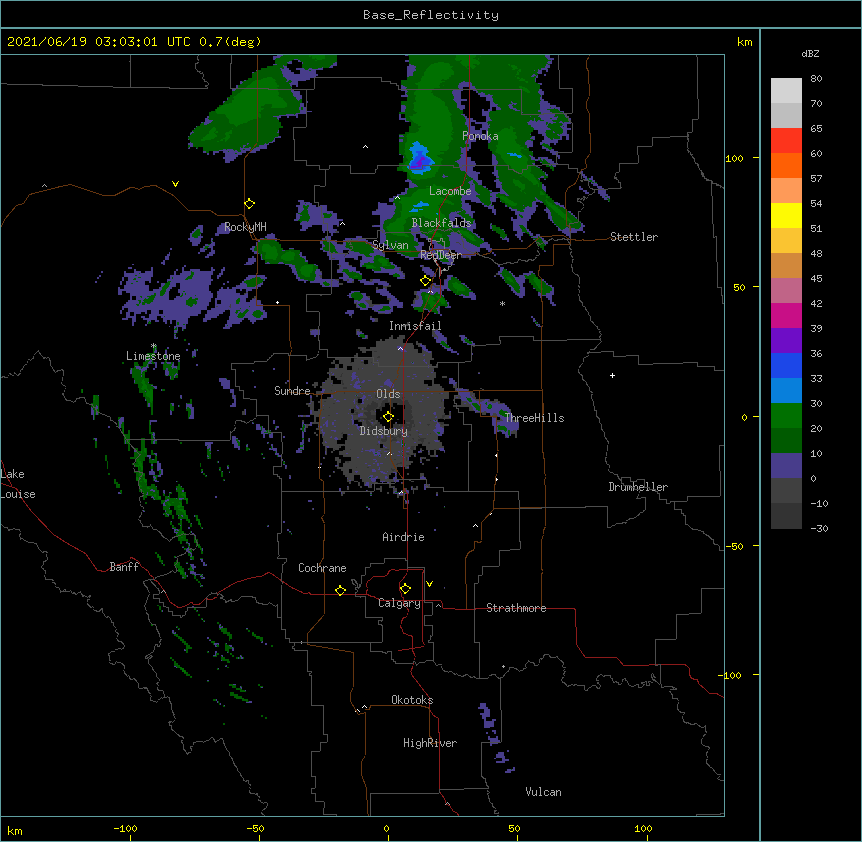Viewport: 862px width, 842px height.
Task: Click the Sylvan city label
Action: (x=390, y=245)
